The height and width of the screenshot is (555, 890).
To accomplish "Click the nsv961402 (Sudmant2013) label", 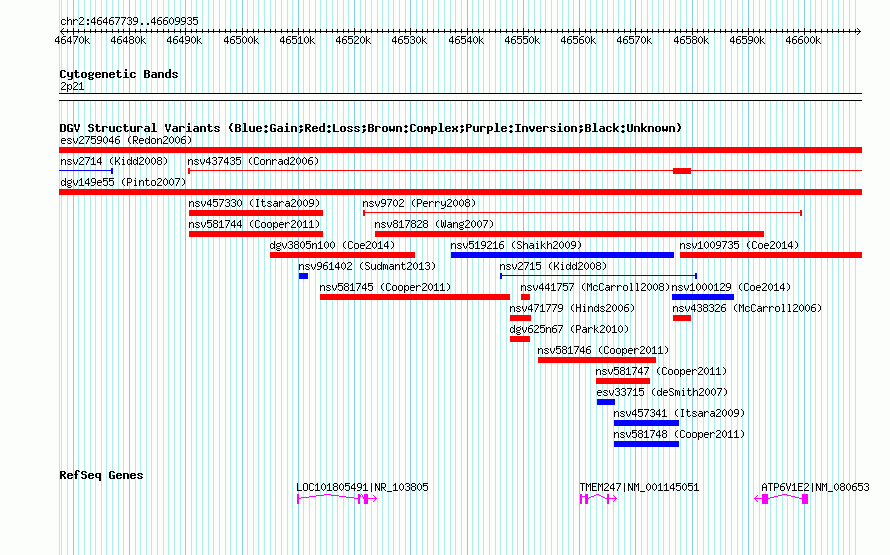I will [x=367, y=266].
